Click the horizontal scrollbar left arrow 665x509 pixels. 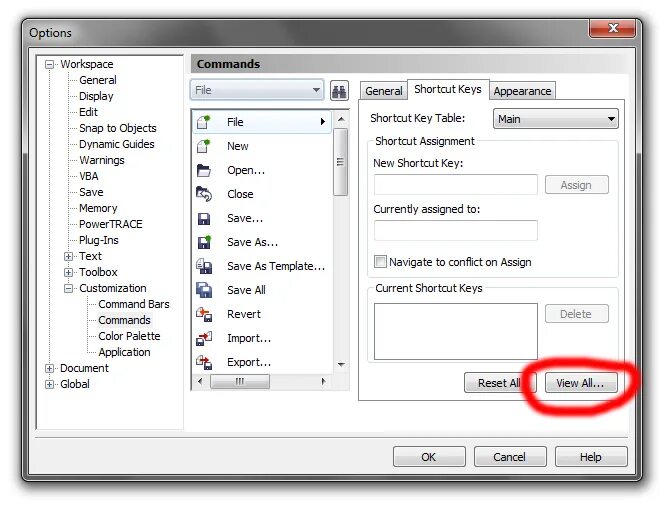point(200,381)
